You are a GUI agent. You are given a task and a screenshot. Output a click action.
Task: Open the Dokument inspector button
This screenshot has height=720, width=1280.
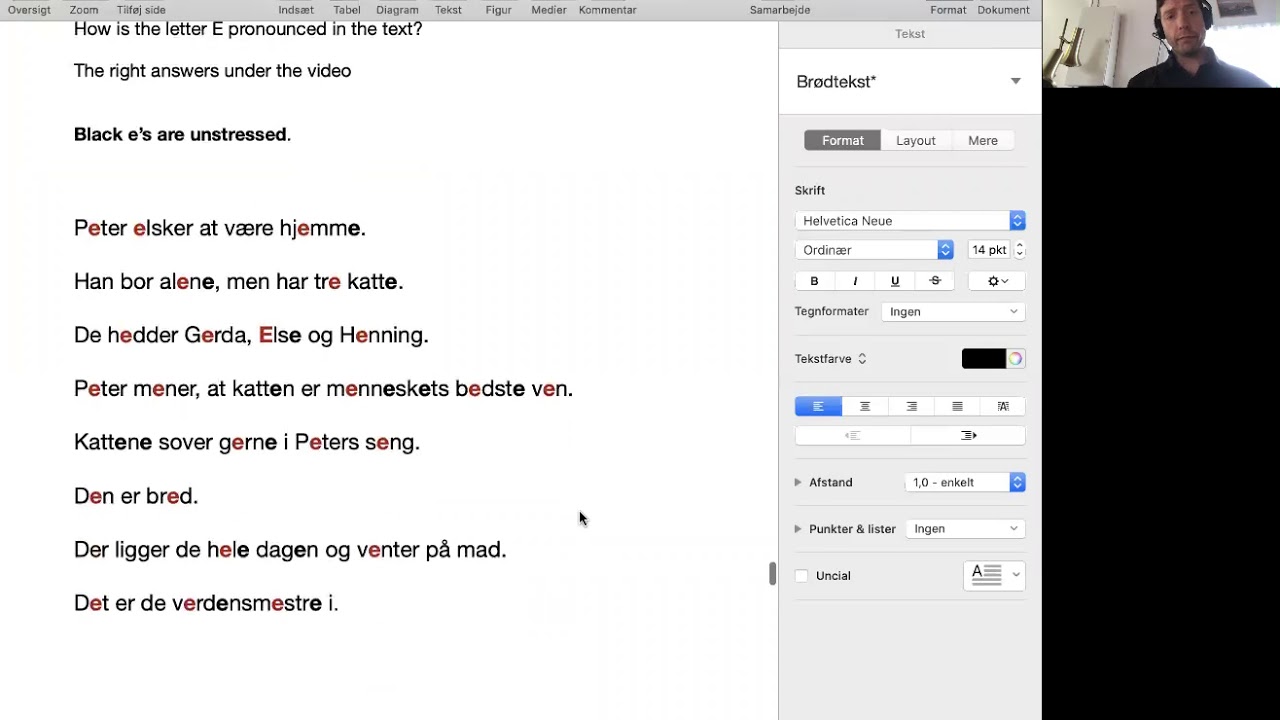pos(1003,10)
